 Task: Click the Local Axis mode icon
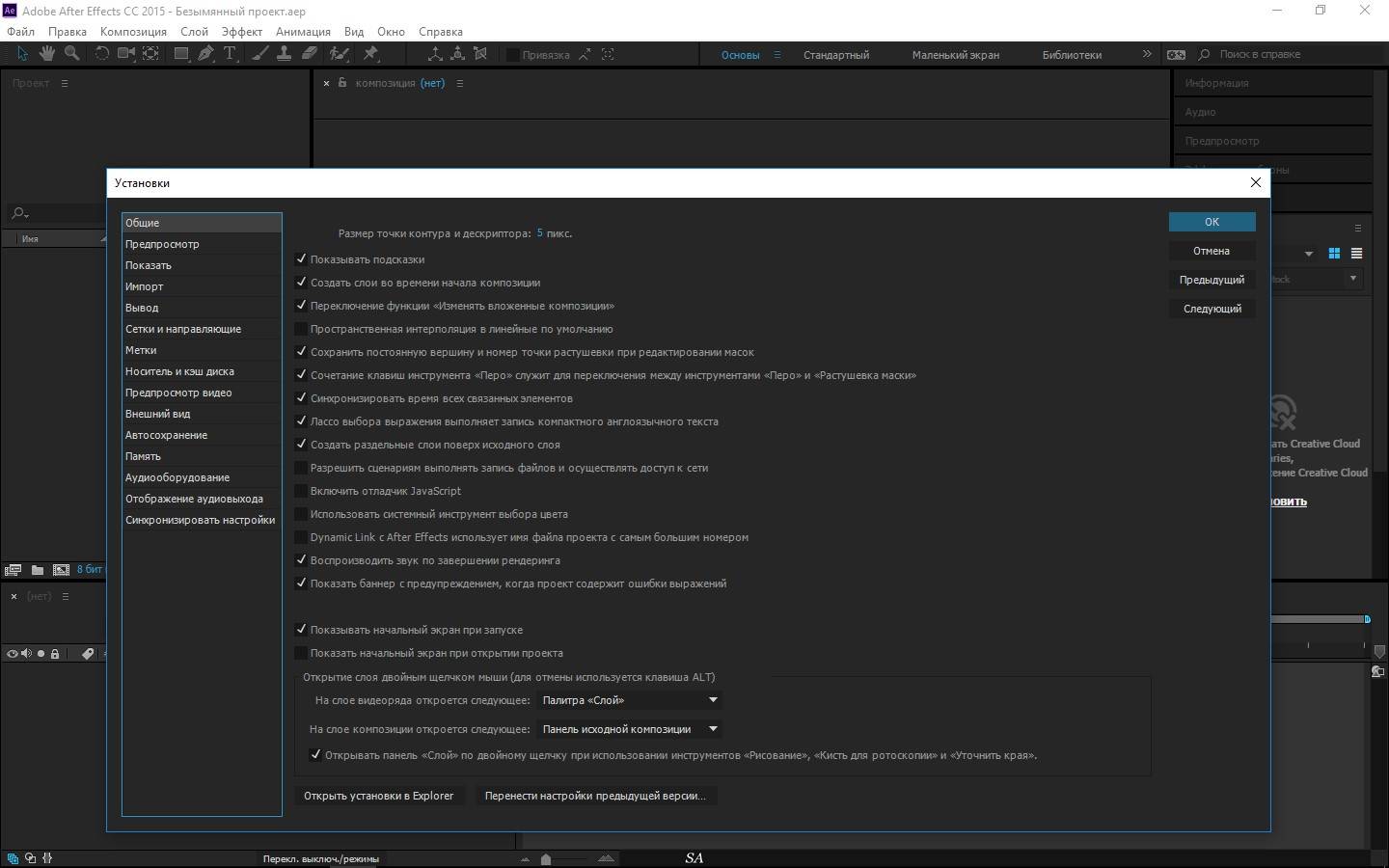coord(435,54)
